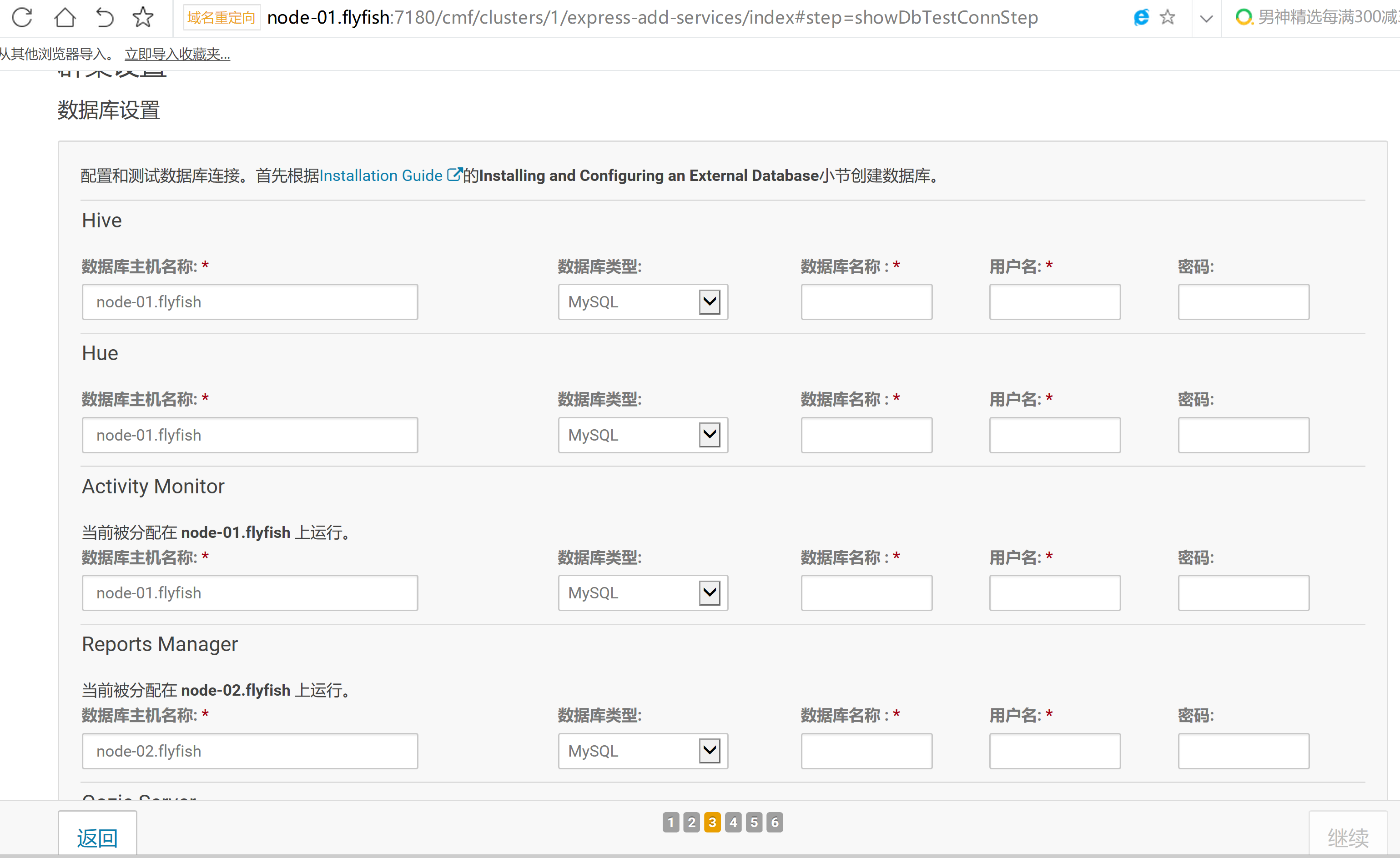This screenshot has height=858, width=1400.
Task: Open the Installation Guide link
Action: (381, 176)
